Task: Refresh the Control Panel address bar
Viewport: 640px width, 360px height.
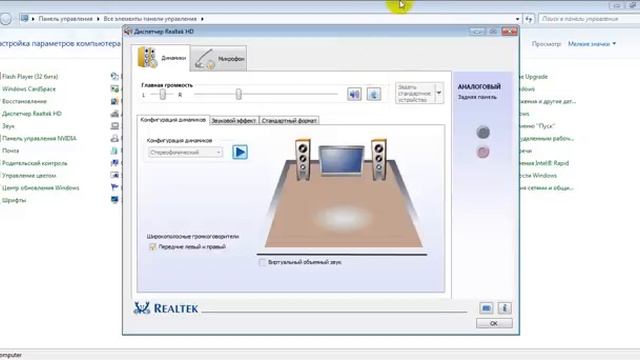Action: (x=529, y=19)
